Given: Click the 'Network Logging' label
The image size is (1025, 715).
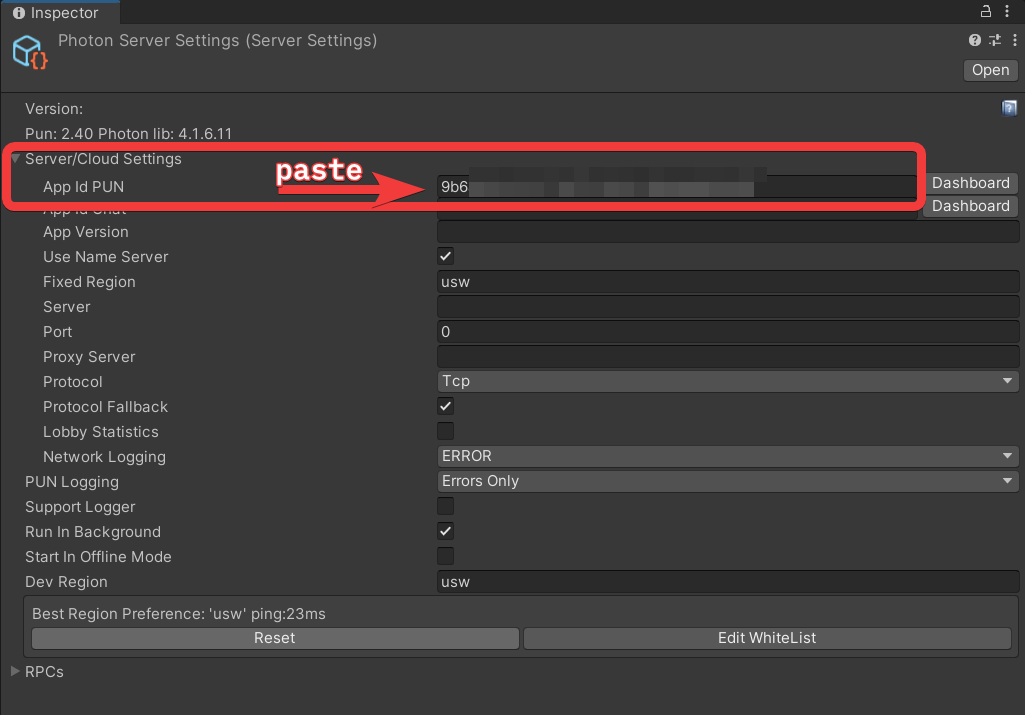Looking at the screenshot, I should [x=105, y=457].
